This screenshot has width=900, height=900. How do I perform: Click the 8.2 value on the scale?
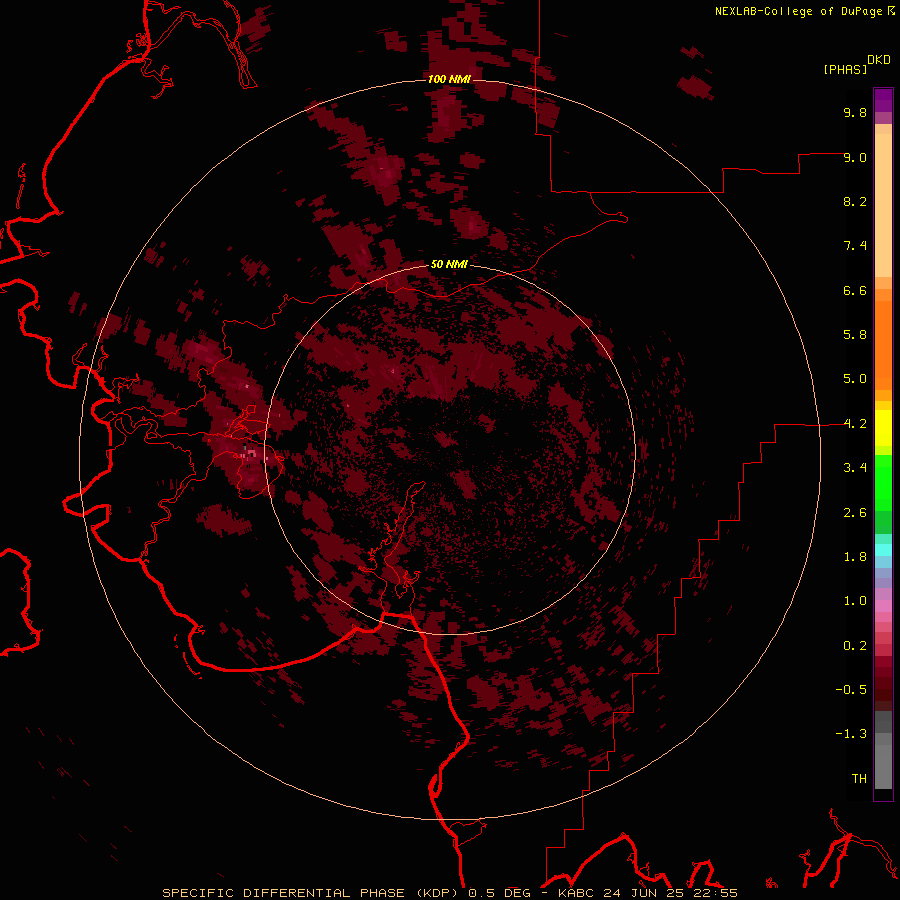click(855, 201)
